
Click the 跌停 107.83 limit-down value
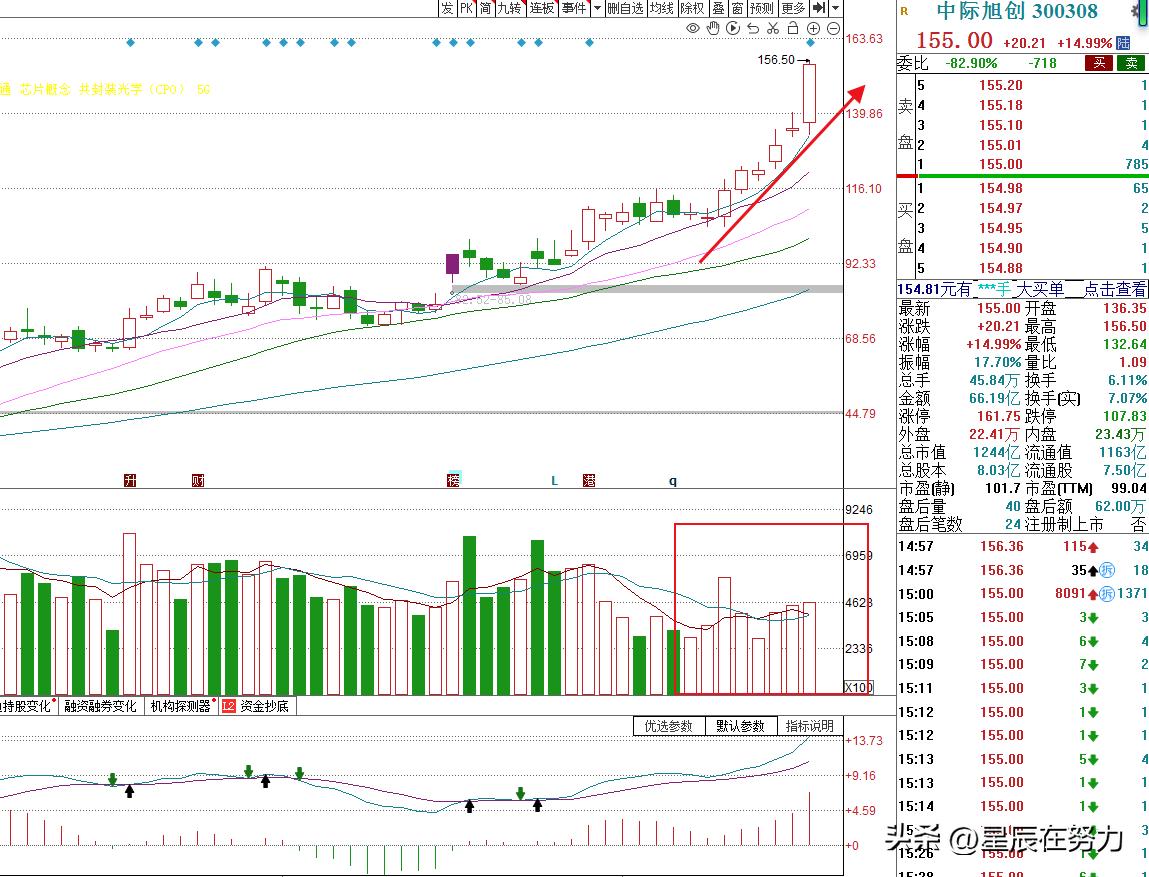[x=1125, y=416]
